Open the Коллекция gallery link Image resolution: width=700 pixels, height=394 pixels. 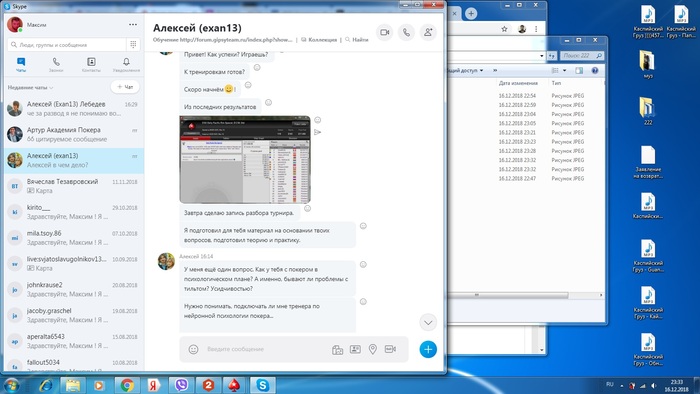coord(319,40)
